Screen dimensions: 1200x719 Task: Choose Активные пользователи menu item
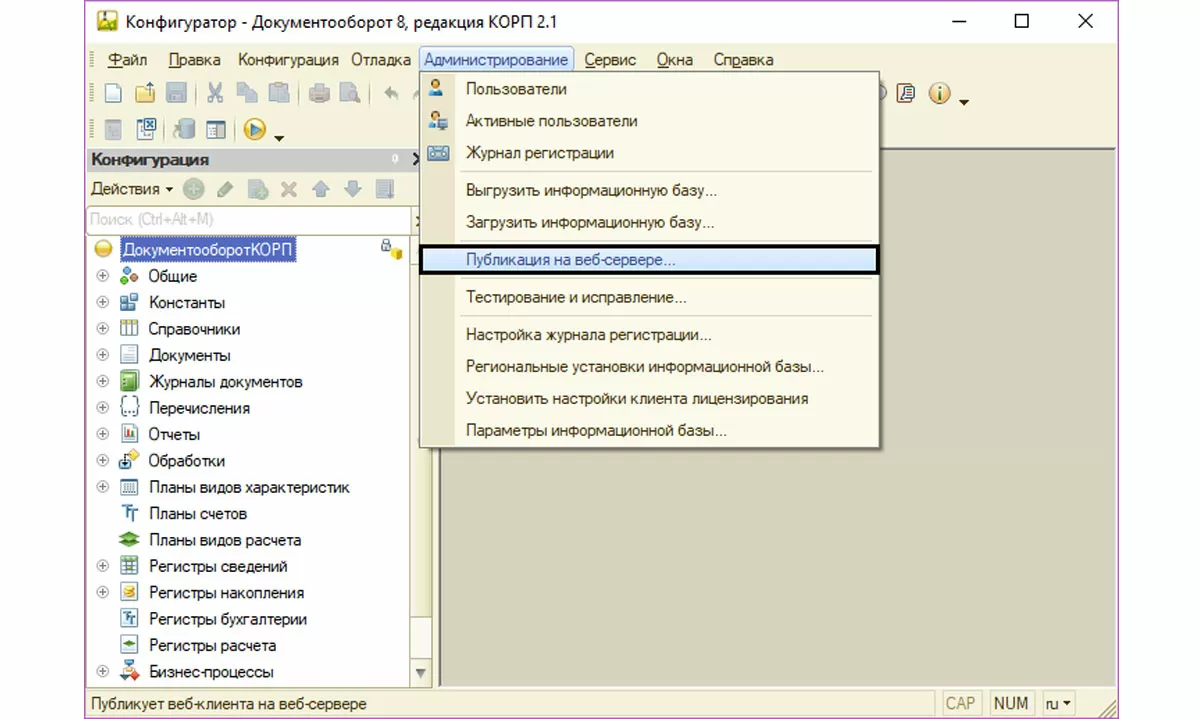coord(649,121)
